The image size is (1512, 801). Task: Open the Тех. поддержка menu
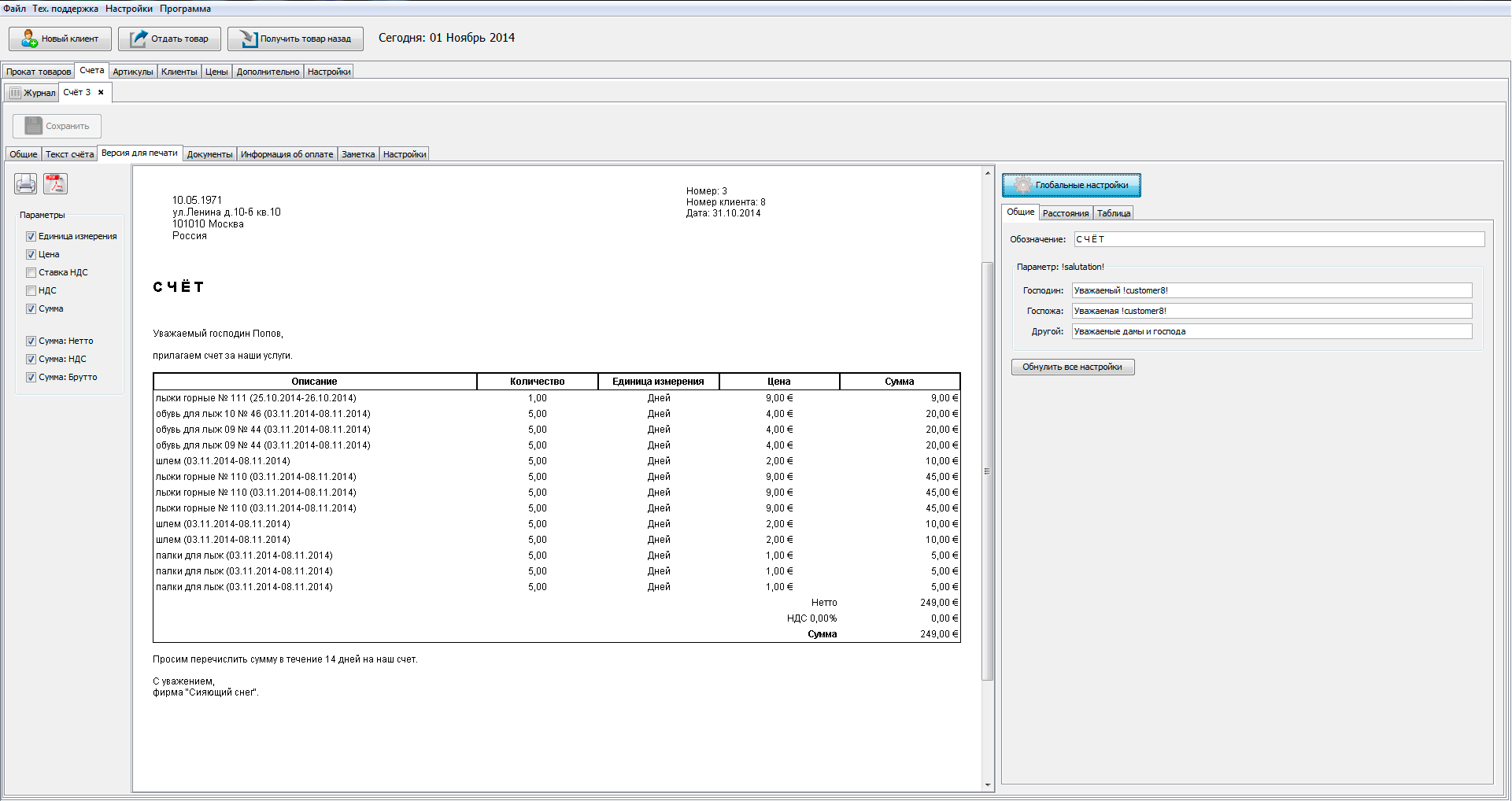(65, 9)
